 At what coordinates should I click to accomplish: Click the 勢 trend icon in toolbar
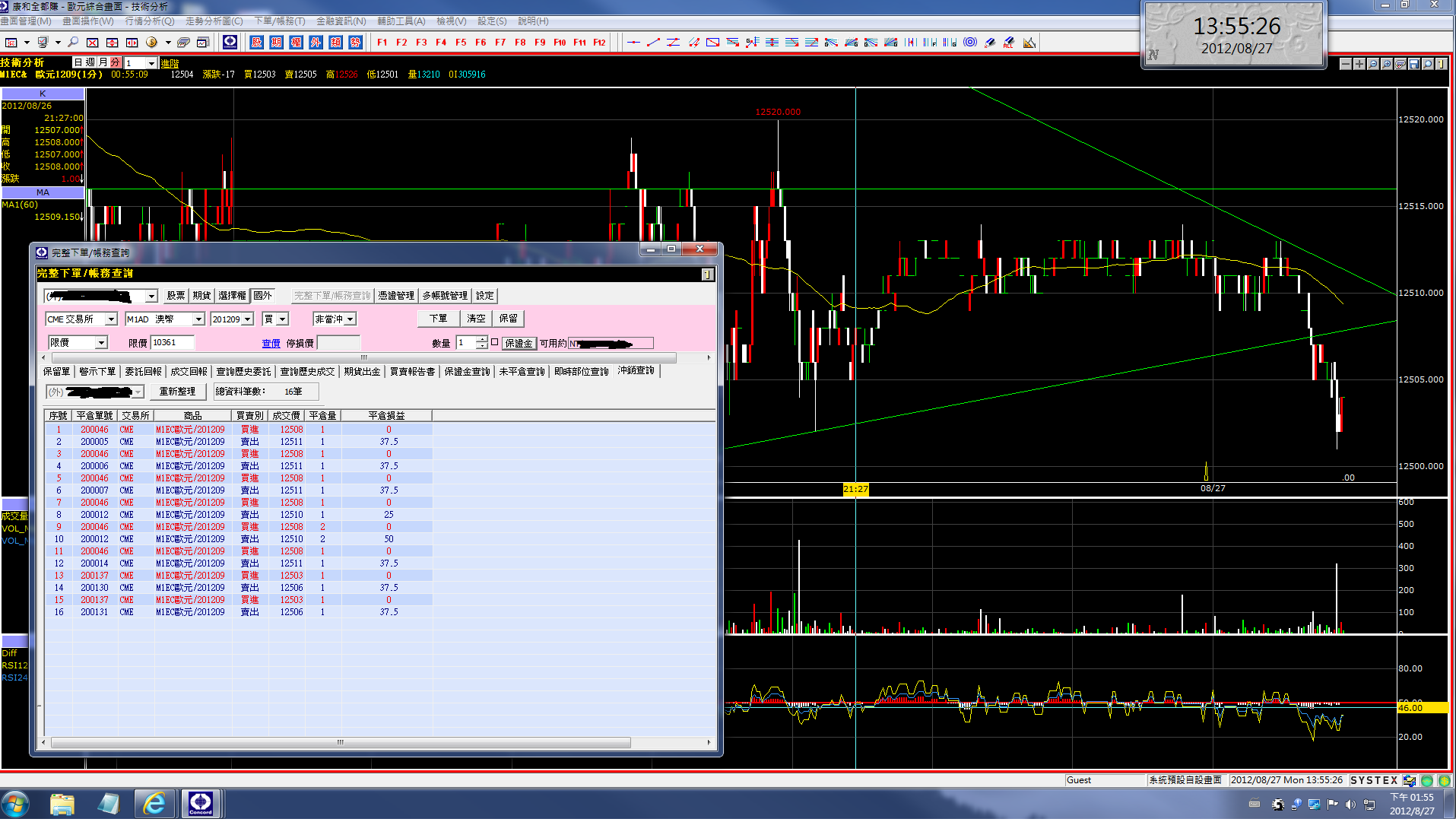point(355,43)
